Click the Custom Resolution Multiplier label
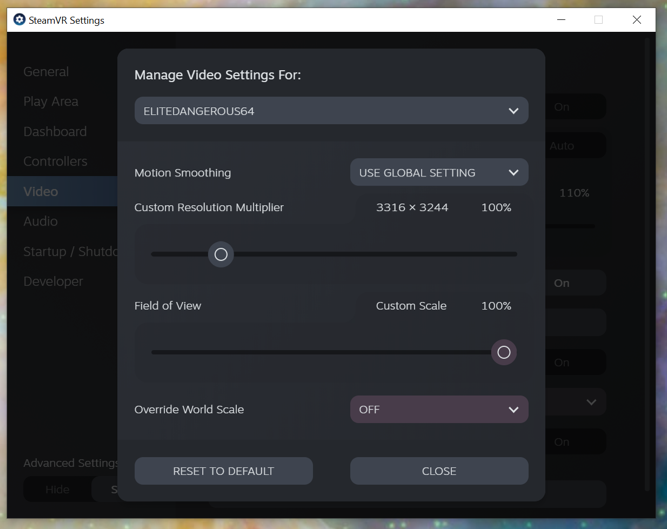667x529 pixels. click(209, 207)
